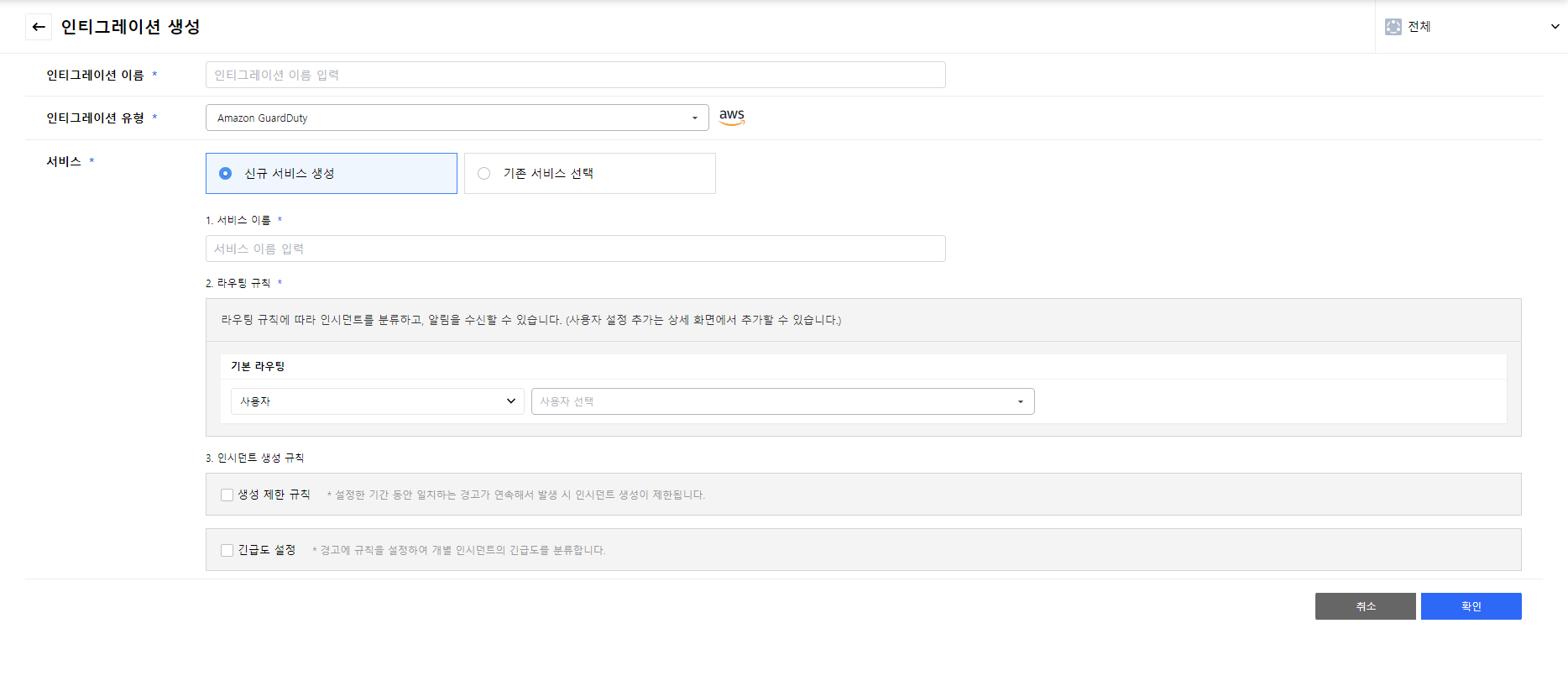Focus the 인티그레이션 이름 입력 field

575,75
